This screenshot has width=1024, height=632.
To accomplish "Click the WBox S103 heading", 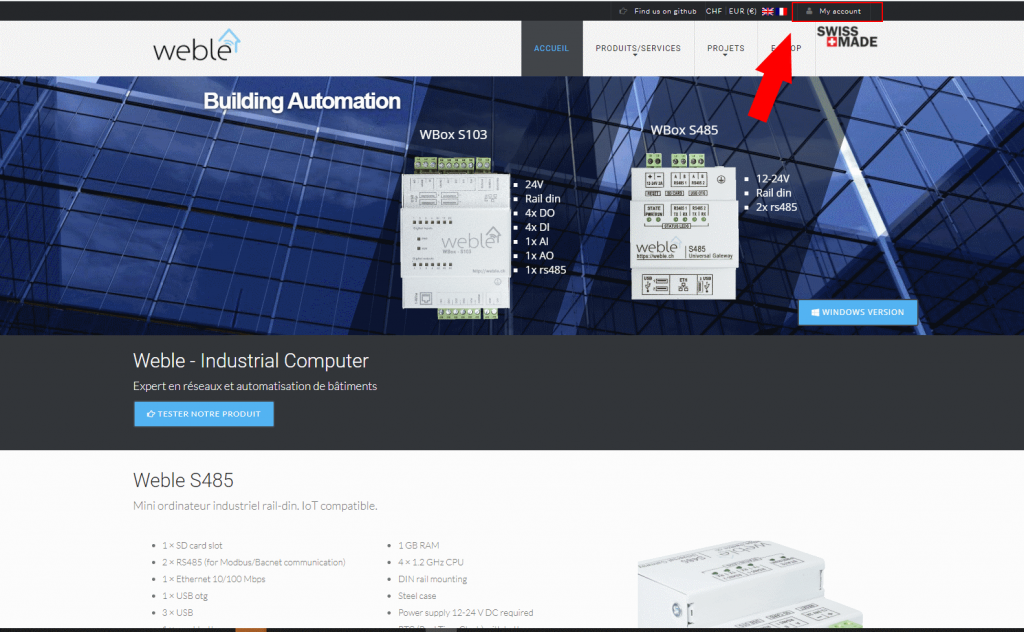I will tap(453, 134).
